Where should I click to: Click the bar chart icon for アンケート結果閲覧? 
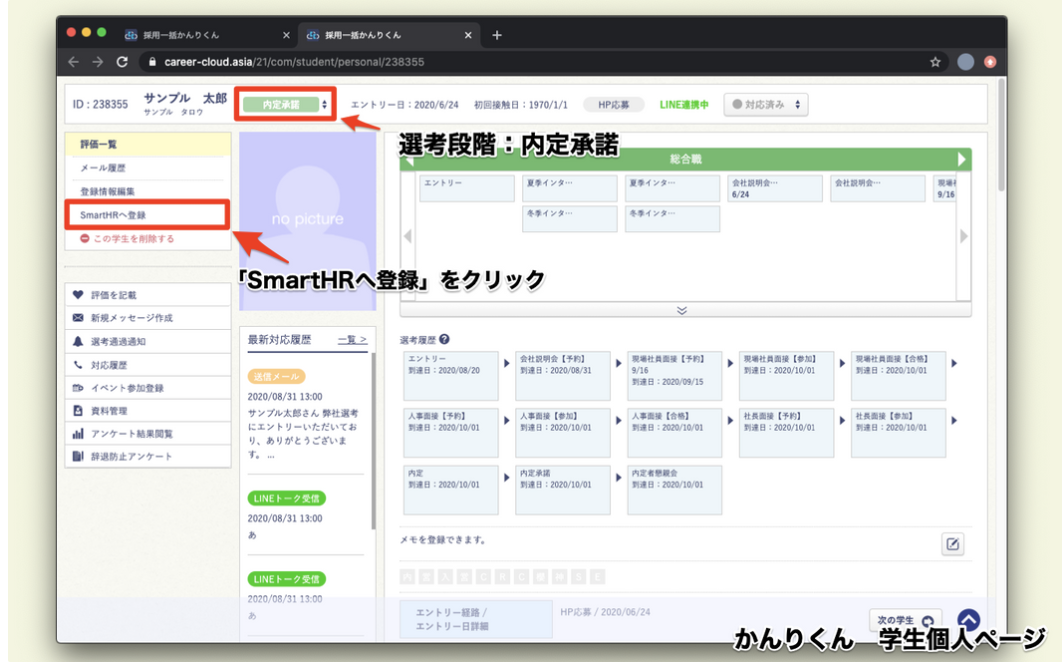tap(78, 434)
